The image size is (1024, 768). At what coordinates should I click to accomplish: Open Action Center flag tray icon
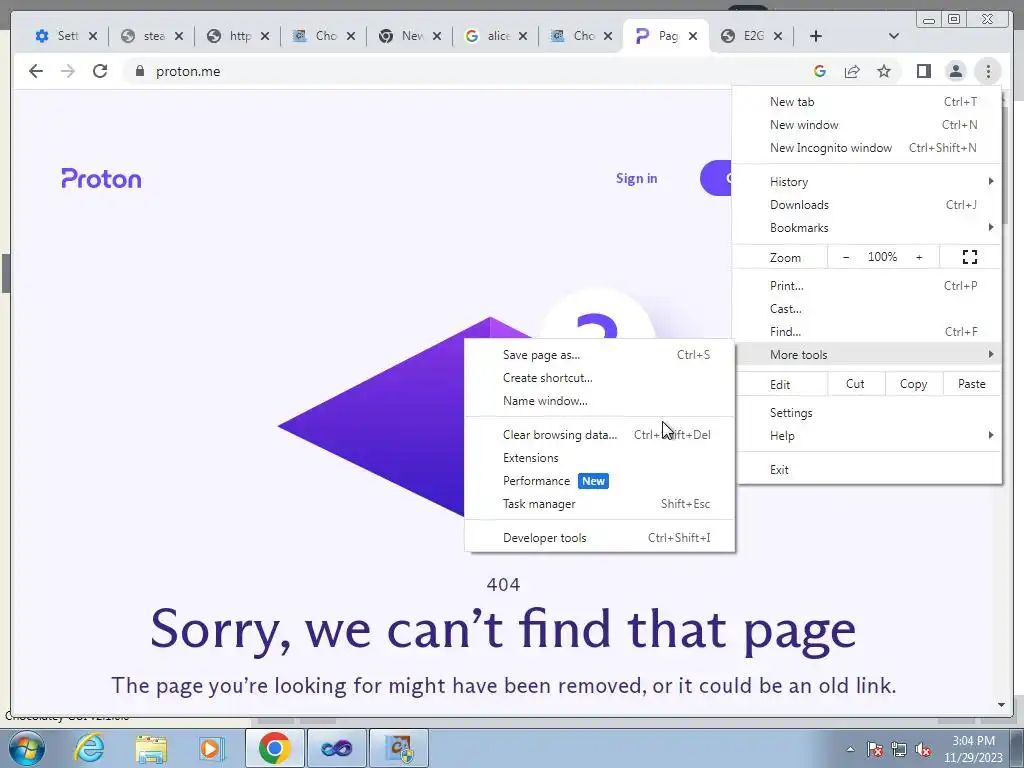[875, 749]
